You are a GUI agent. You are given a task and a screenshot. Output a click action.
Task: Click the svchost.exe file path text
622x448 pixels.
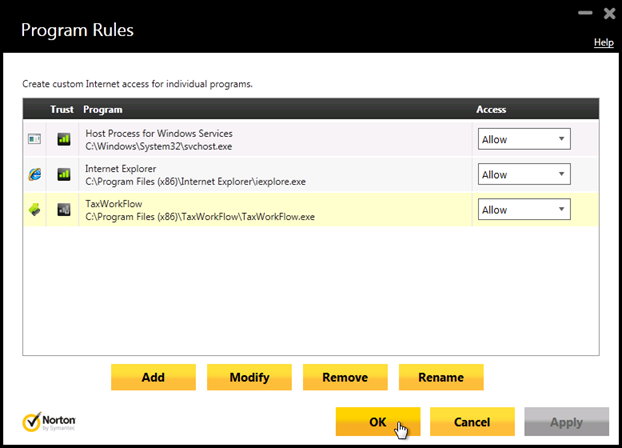159,146
